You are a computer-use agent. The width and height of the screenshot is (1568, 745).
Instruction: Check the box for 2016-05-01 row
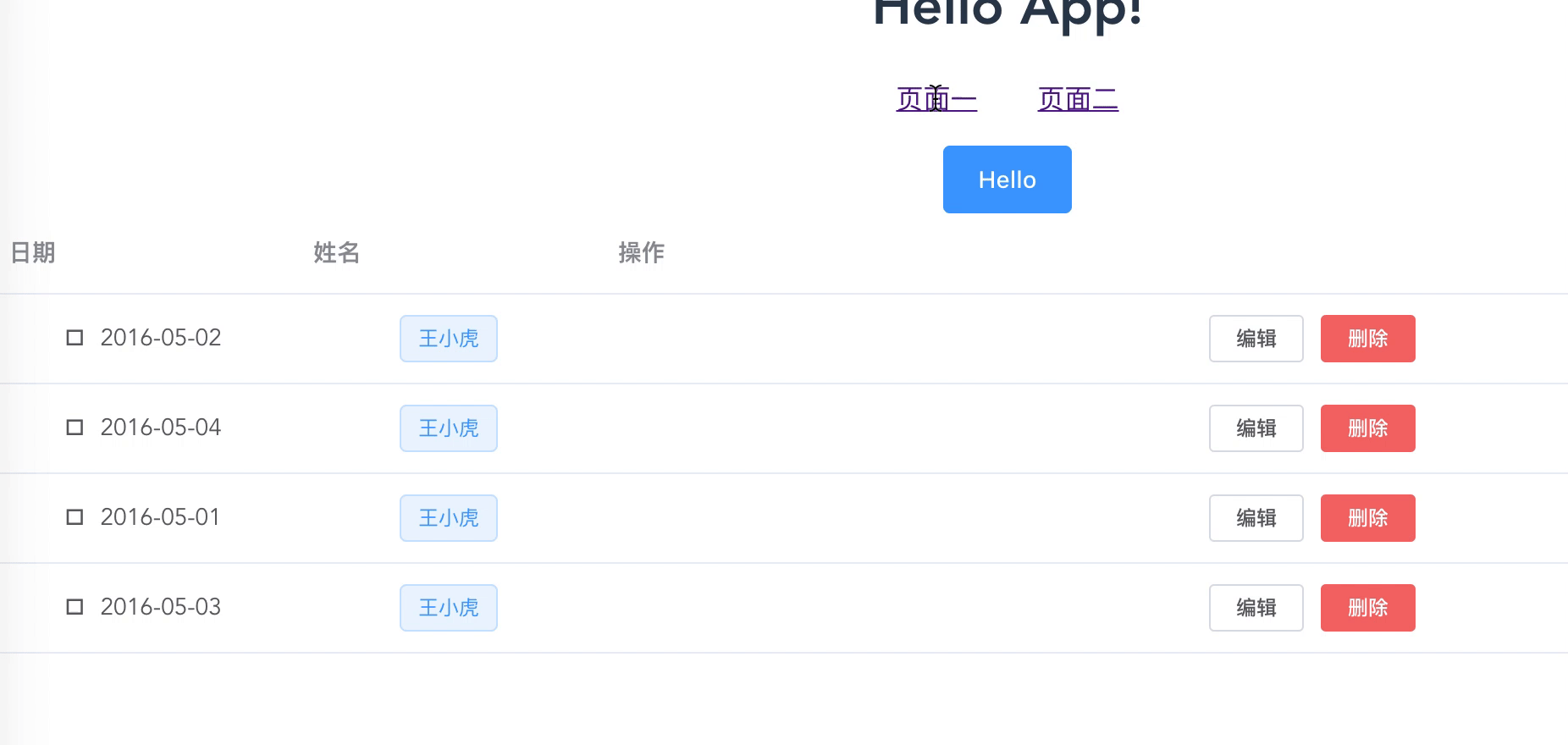tap(75, 517)
